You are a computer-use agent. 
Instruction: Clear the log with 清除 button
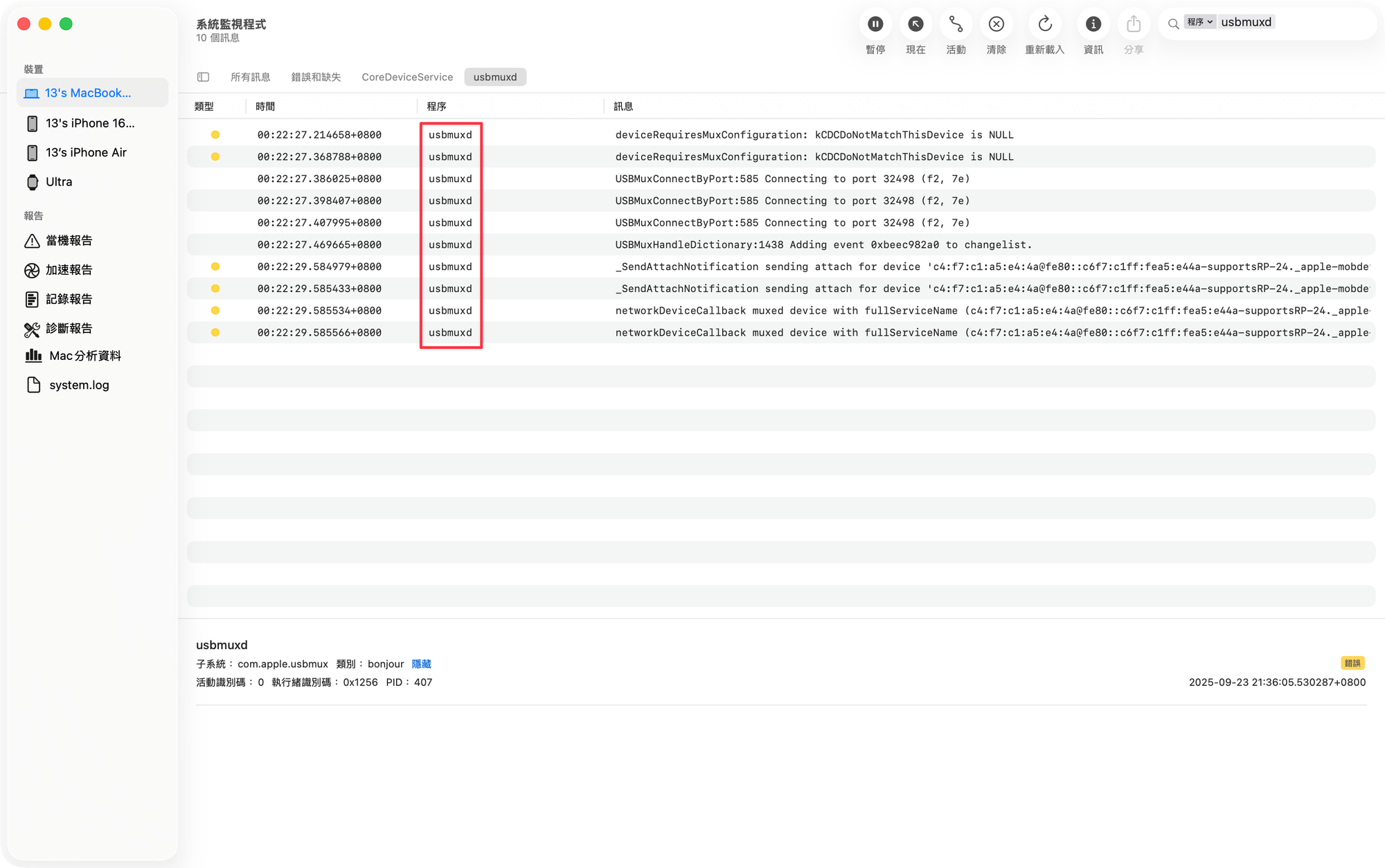996,25
